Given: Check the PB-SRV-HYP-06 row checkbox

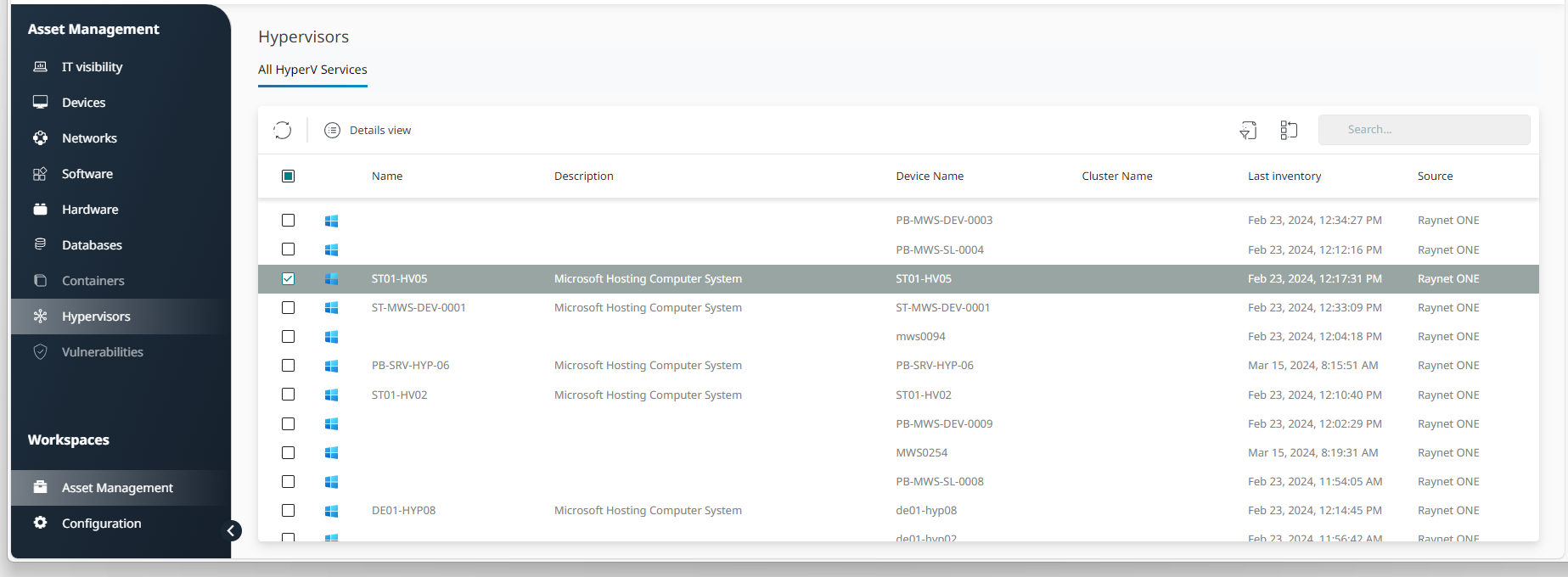Looking at the screenshot, I should (x=289, y=366).
